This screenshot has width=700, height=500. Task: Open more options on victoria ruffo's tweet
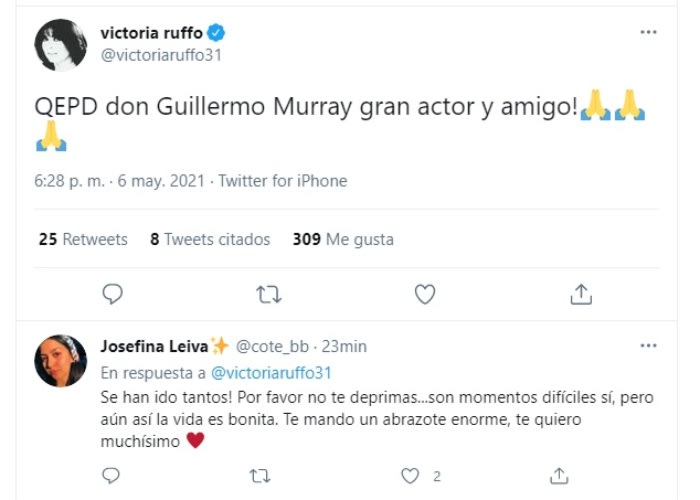click(649, 32)
